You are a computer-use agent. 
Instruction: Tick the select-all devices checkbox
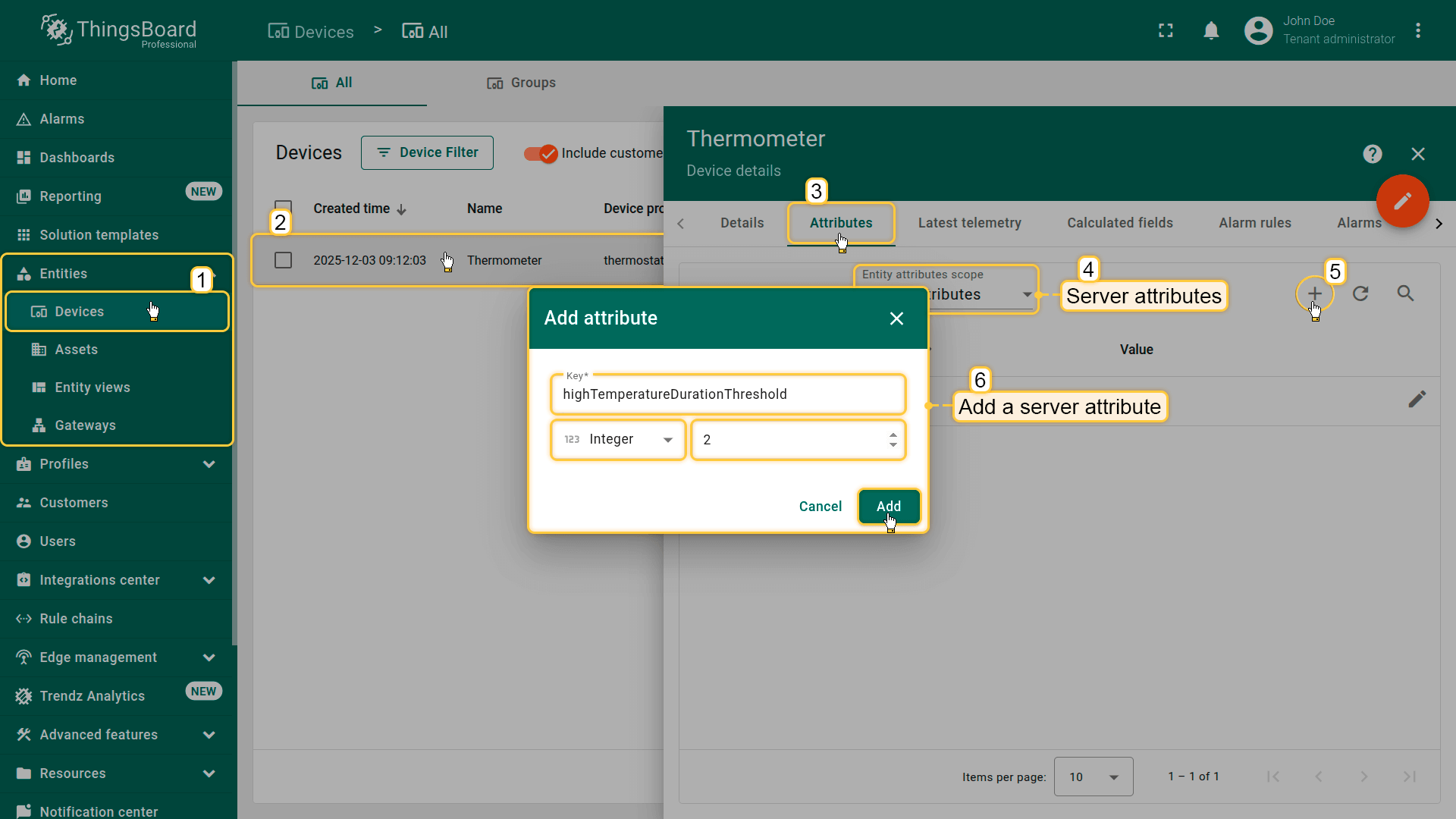pos(283,206)
